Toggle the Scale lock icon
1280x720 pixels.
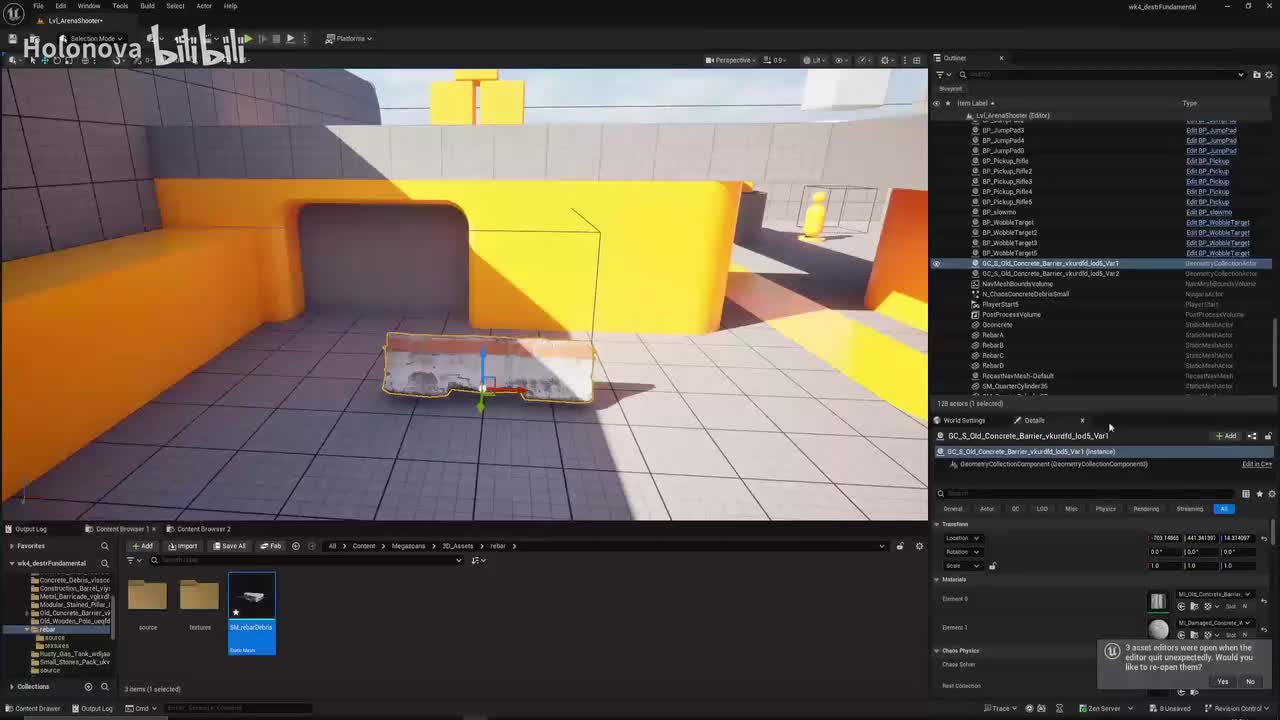(x=992, y=566)
